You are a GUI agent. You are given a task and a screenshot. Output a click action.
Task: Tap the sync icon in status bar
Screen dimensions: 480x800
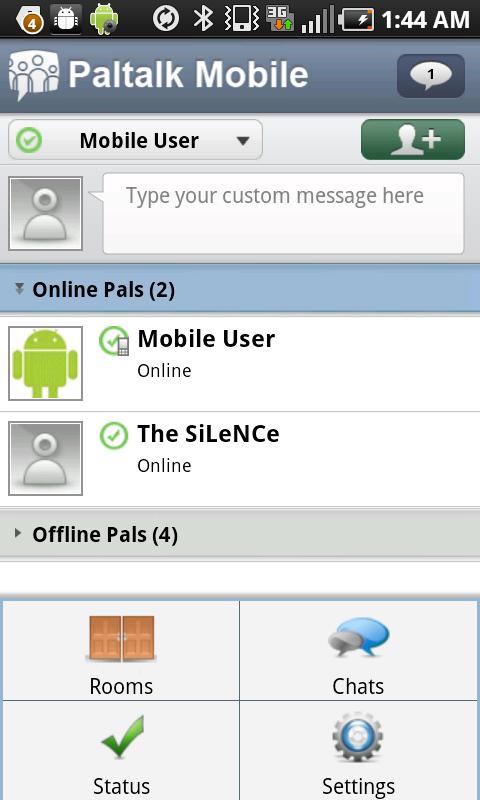click(166, 19)
